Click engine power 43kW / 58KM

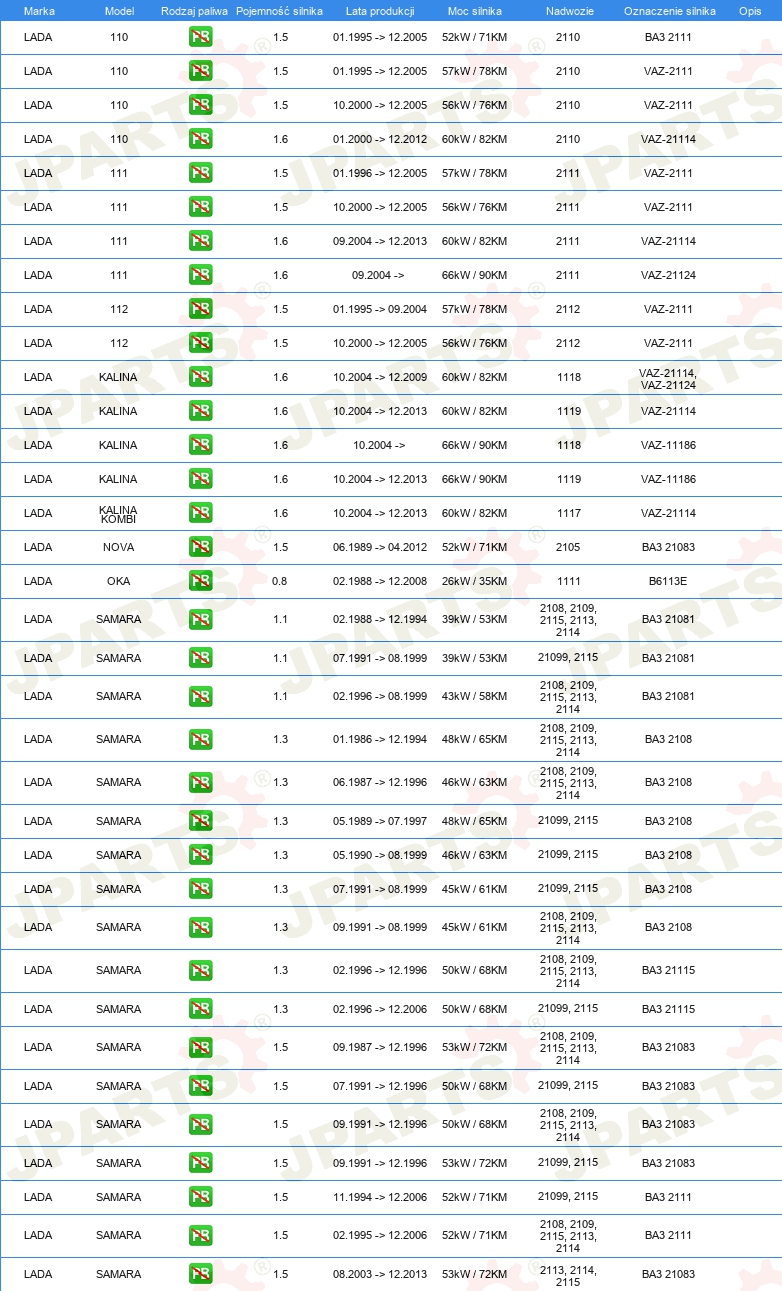coord(475,697)
